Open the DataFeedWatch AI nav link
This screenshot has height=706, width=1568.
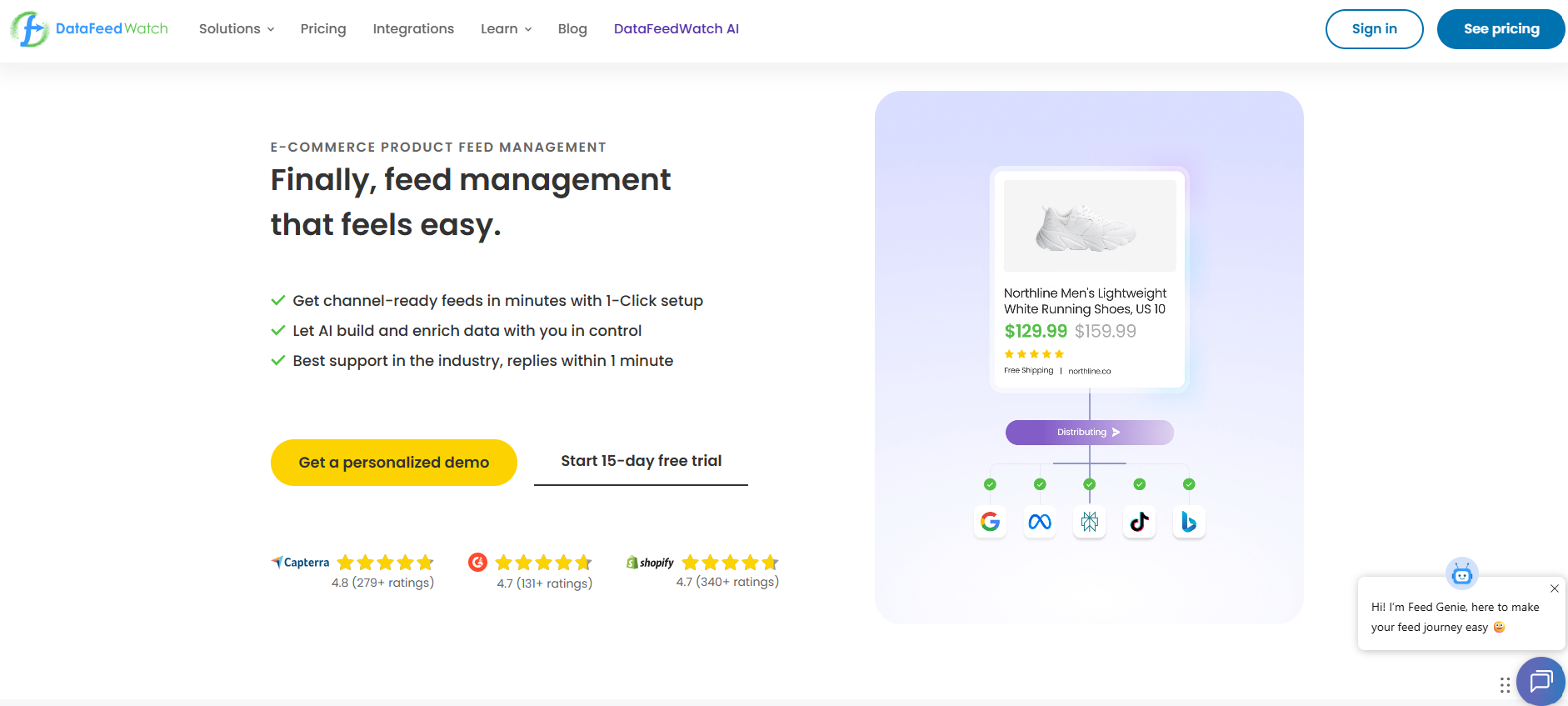coord(677,29)
